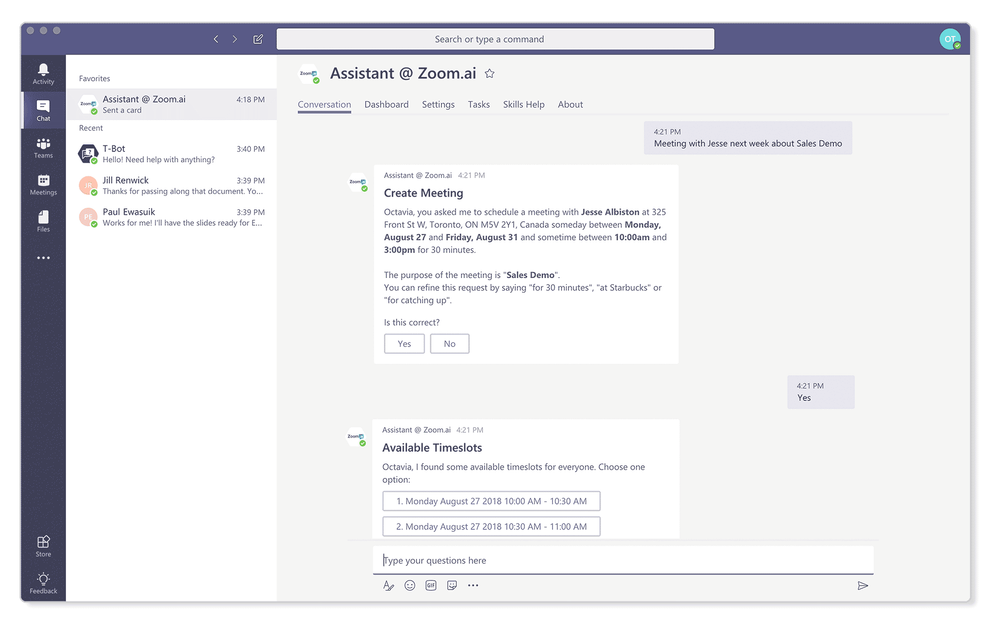Send the message with arrow icon
The image size is (998, 626).
pos(862,585)
